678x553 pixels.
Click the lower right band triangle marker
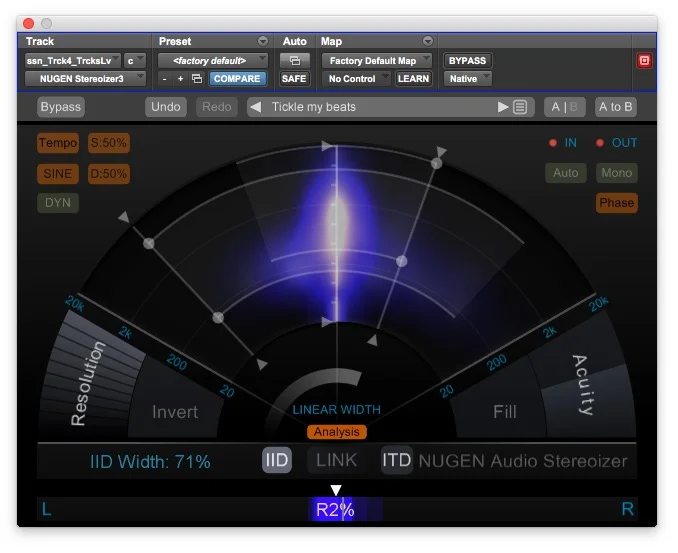tap(372, 341)
